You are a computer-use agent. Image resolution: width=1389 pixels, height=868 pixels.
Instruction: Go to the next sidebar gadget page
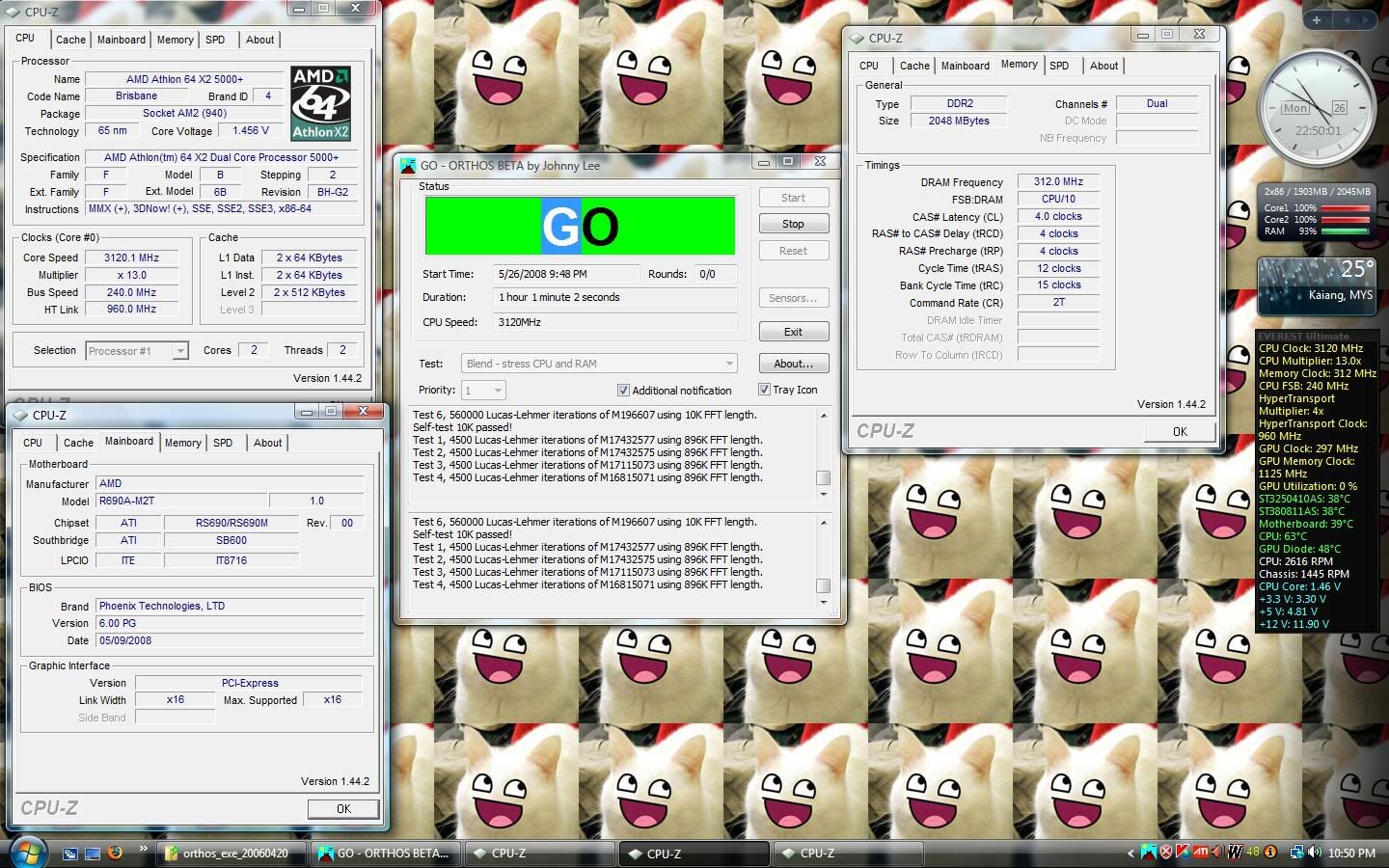pyautogui.click(x=1367, y=19)
